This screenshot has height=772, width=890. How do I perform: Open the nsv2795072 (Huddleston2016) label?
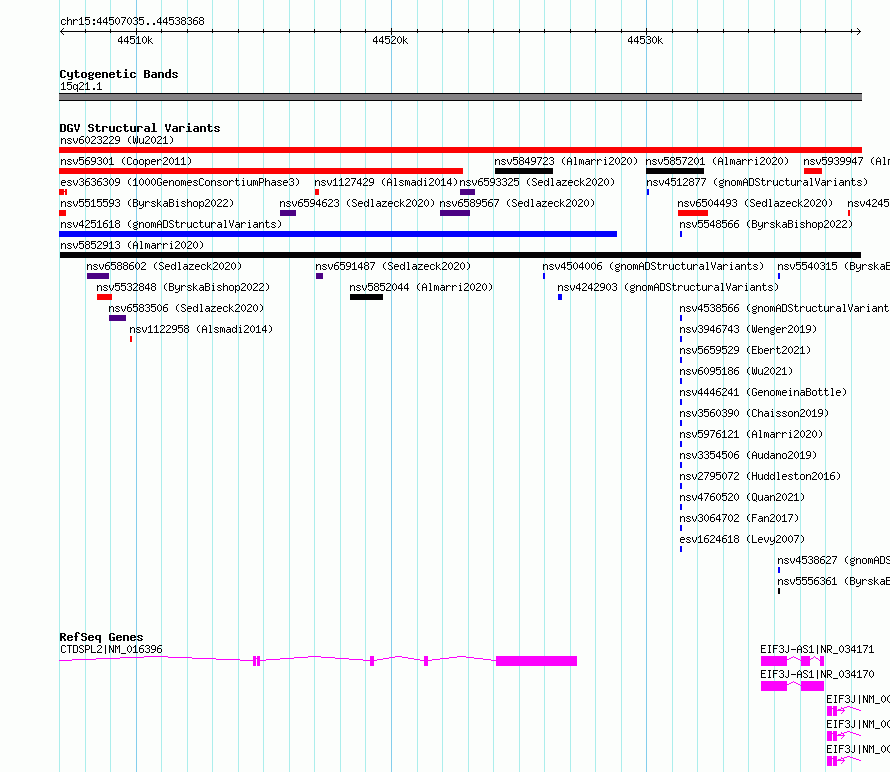tap(760, 476)
